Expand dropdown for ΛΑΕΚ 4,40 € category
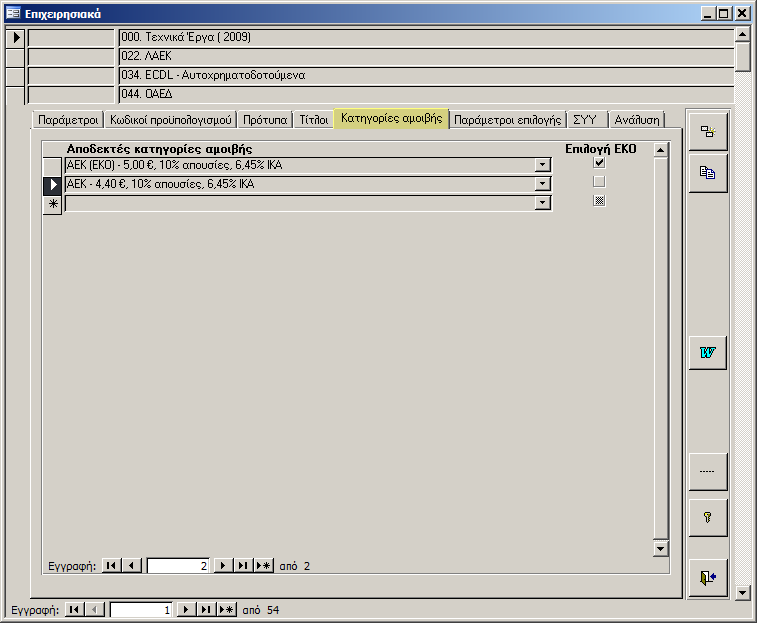Viewport: 757px width, 623px height. [x=542, y=184]
